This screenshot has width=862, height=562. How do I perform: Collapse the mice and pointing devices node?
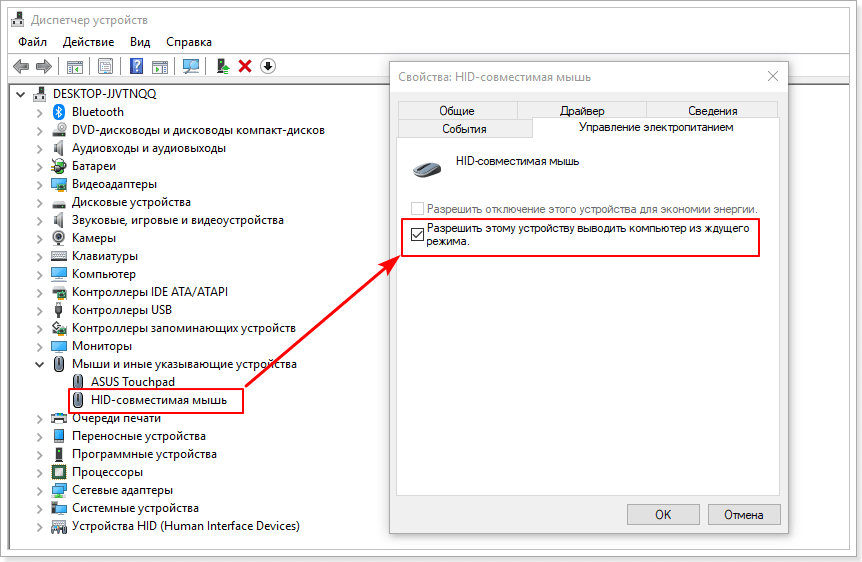coord(40,364)
